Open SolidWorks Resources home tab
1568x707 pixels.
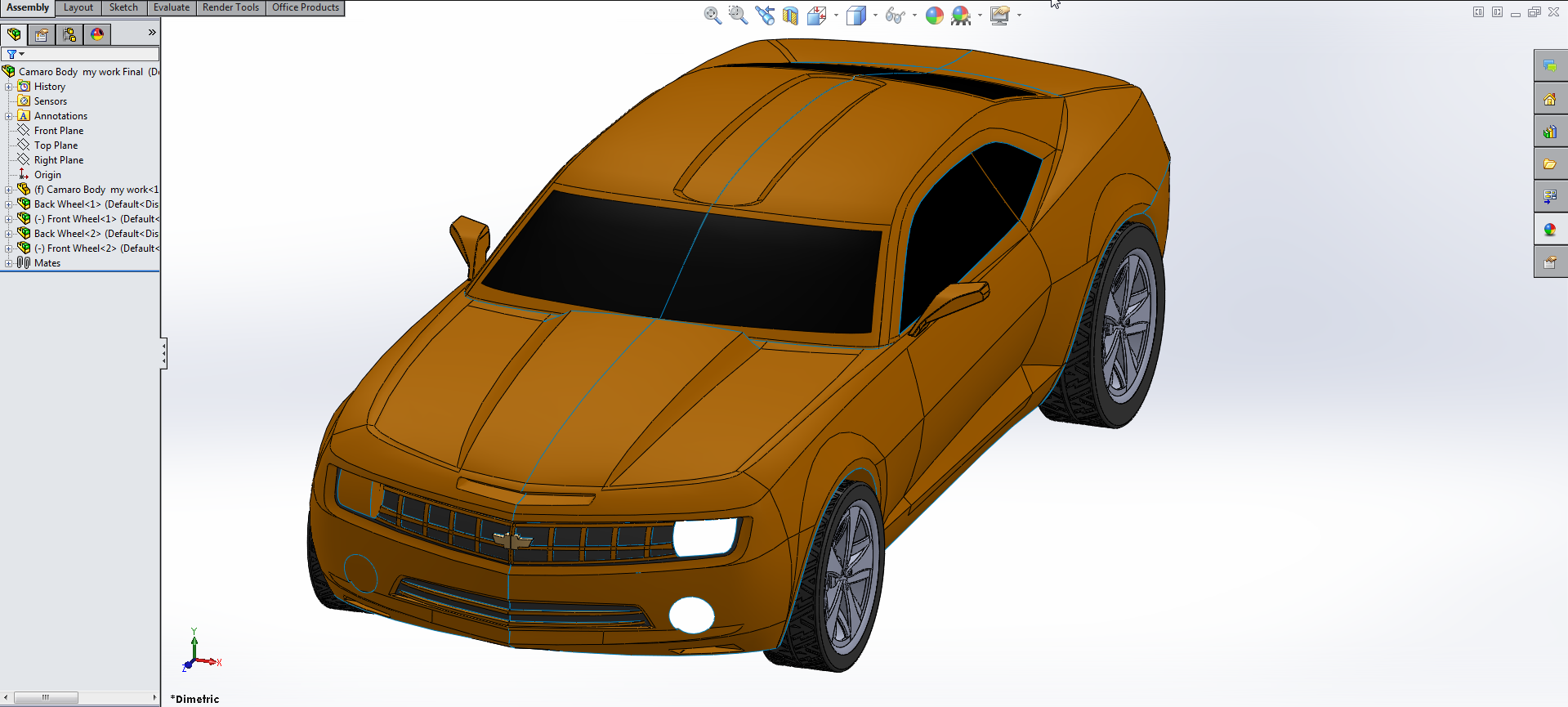(x=1550, y=99)
